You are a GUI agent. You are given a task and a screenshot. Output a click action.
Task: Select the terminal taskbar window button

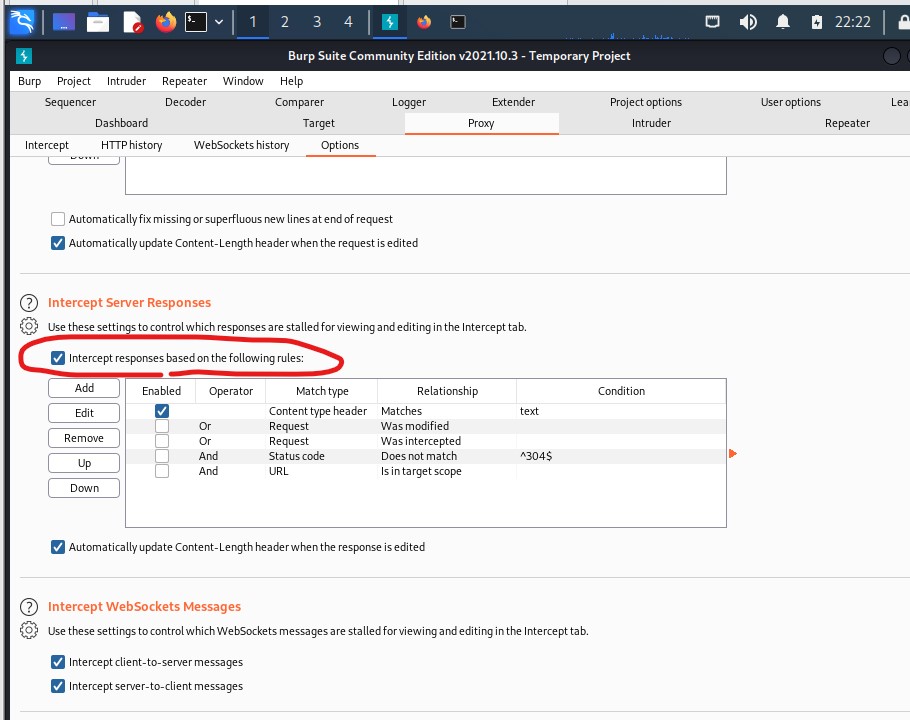(458, 22)
